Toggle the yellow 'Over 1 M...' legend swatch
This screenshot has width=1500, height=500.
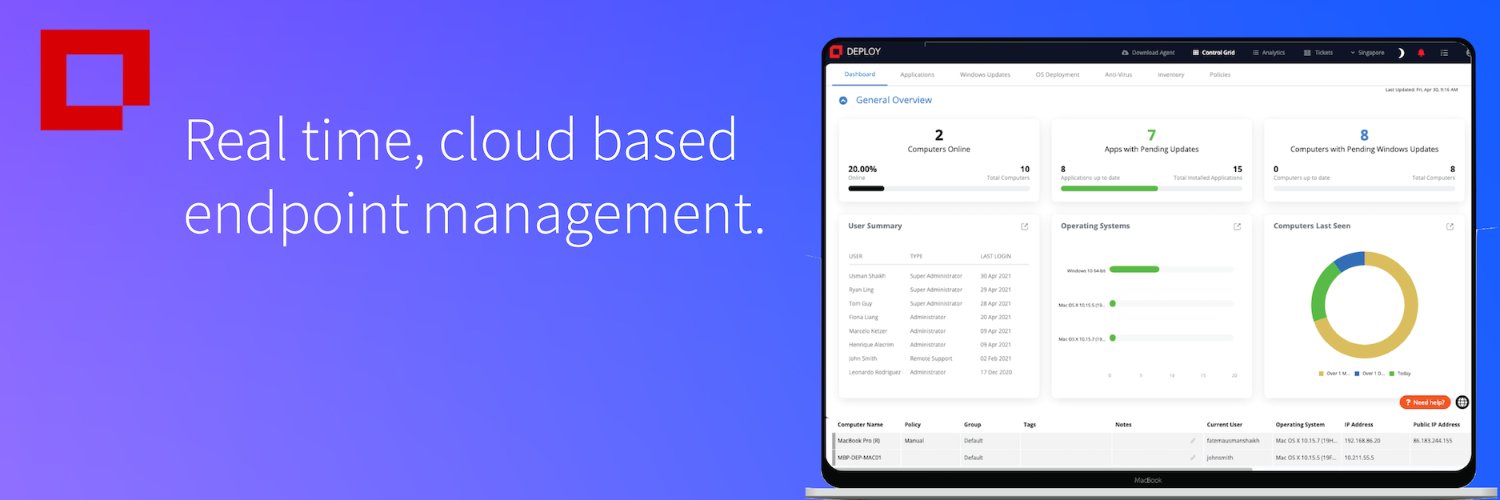pos(1321,373)
